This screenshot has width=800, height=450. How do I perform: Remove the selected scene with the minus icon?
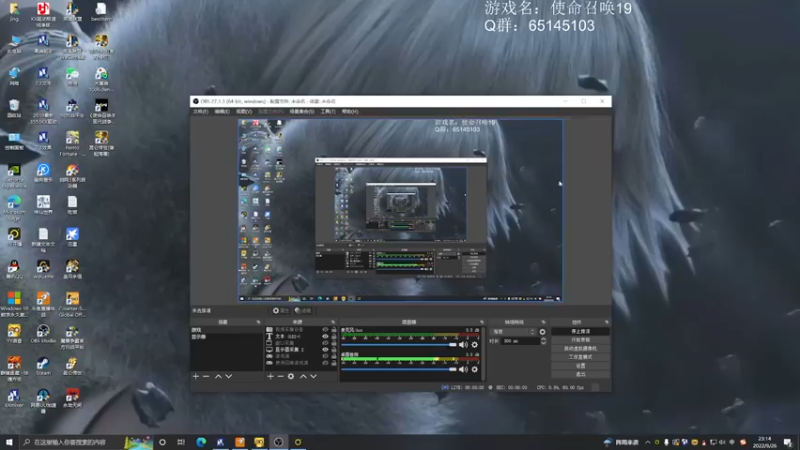(206, 376)
